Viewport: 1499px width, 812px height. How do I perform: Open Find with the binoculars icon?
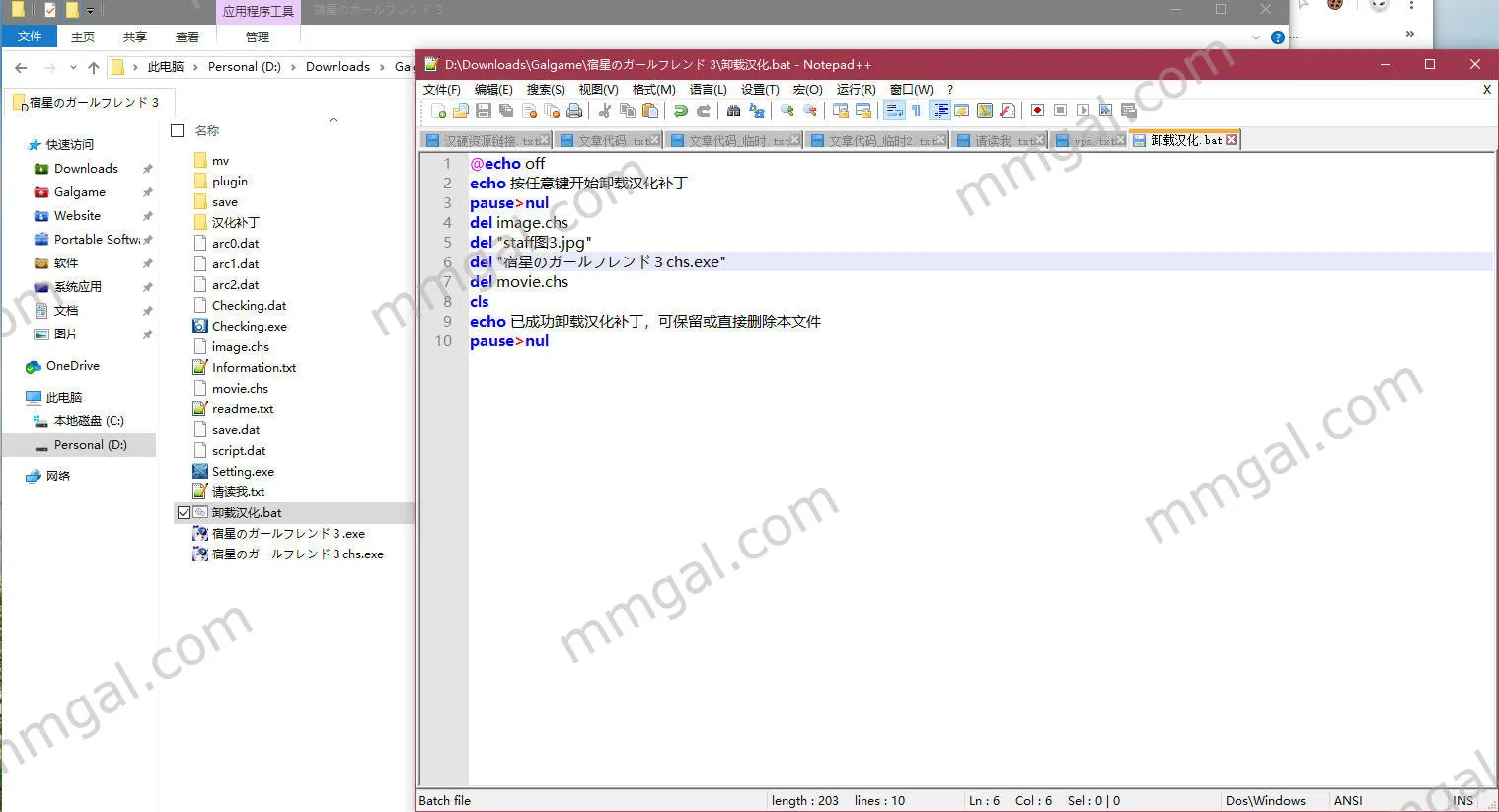point(733,111)
